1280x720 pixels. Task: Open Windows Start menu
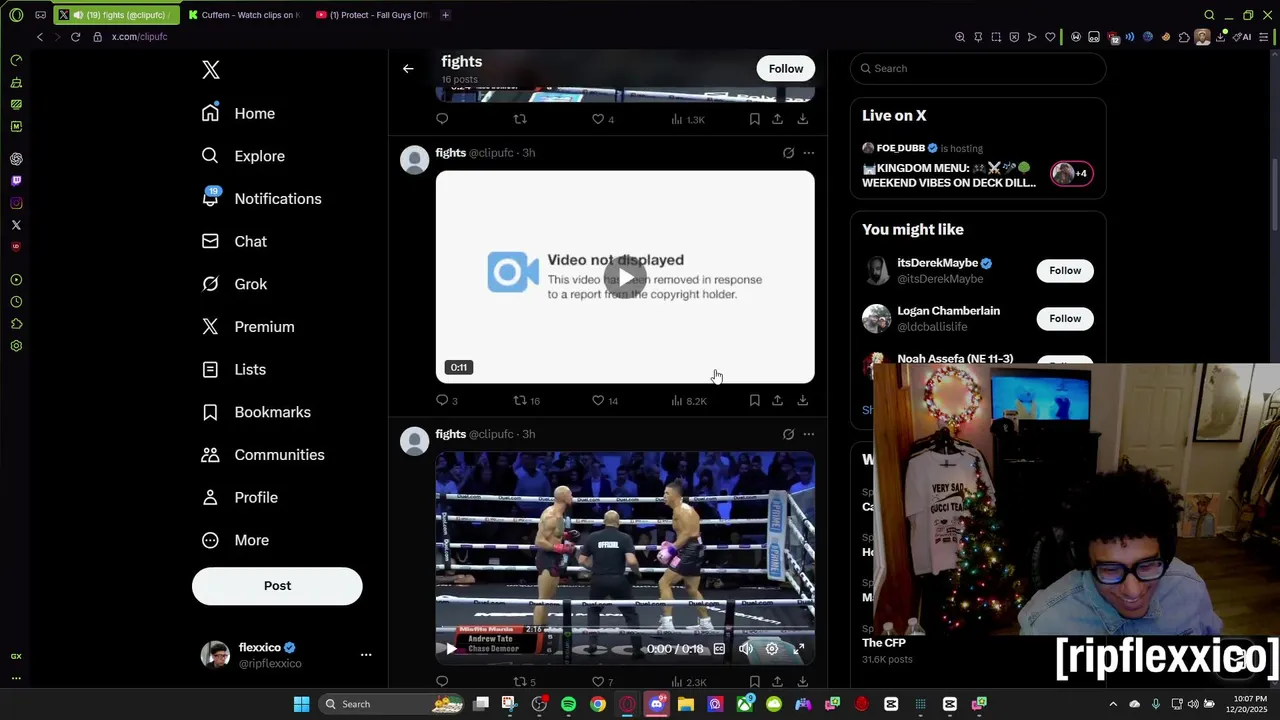[301, 704]
